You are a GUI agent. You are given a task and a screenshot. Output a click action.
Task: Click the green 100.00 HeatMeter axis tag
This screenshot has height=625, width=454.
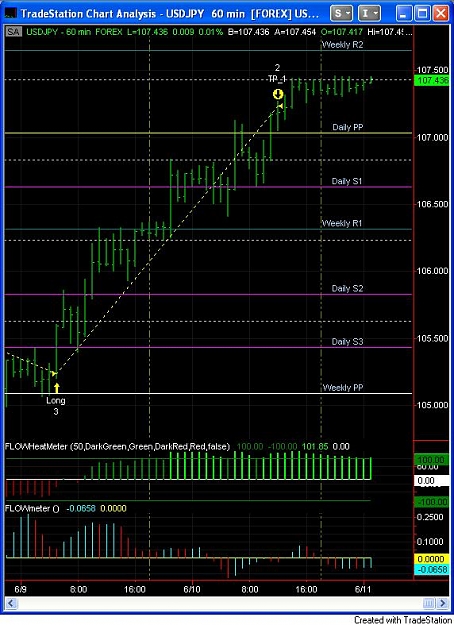(x=431, y=460)
